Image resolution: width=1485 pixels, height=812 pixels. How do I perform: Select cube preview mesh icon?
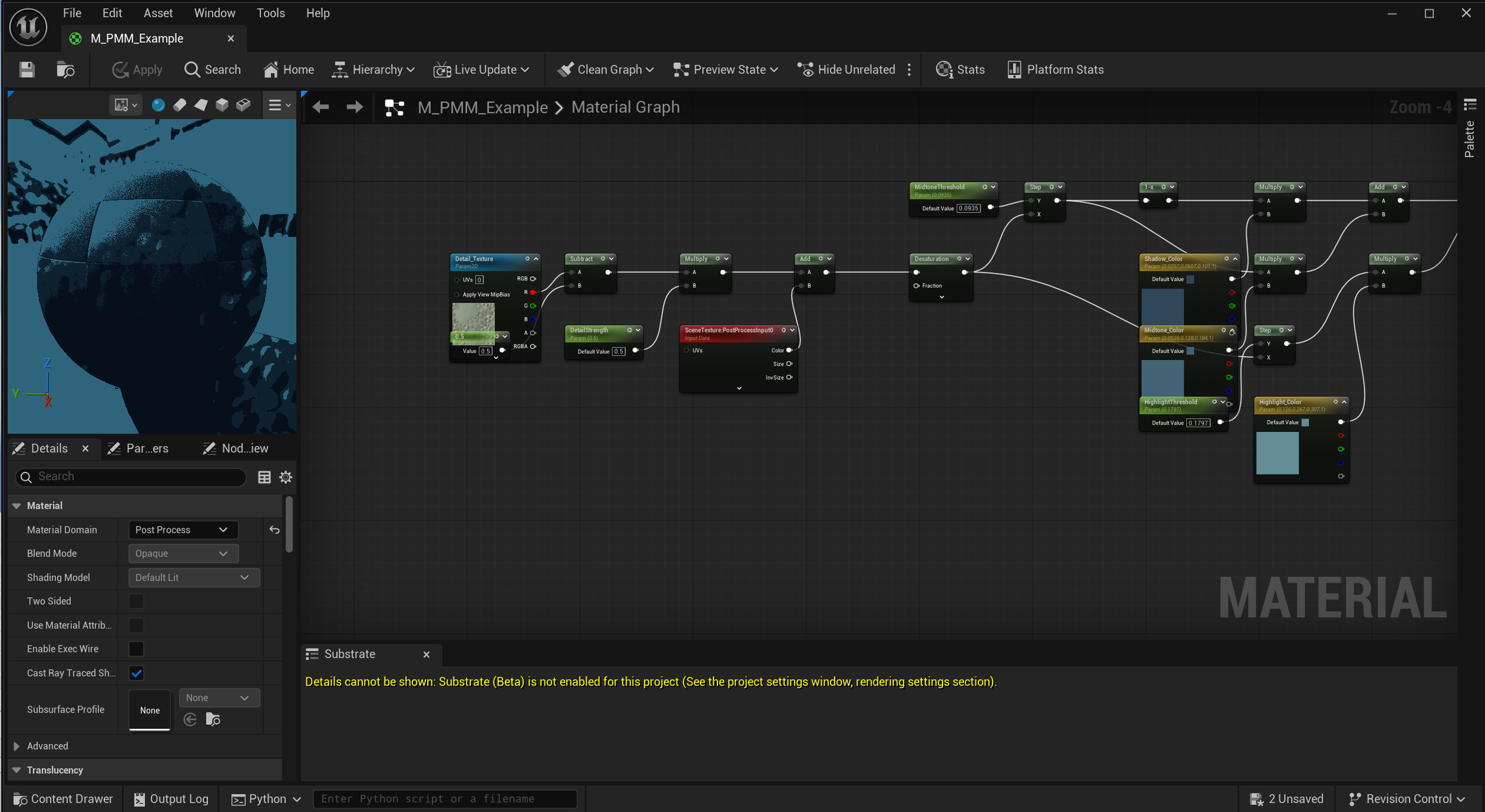coord(222,105)
